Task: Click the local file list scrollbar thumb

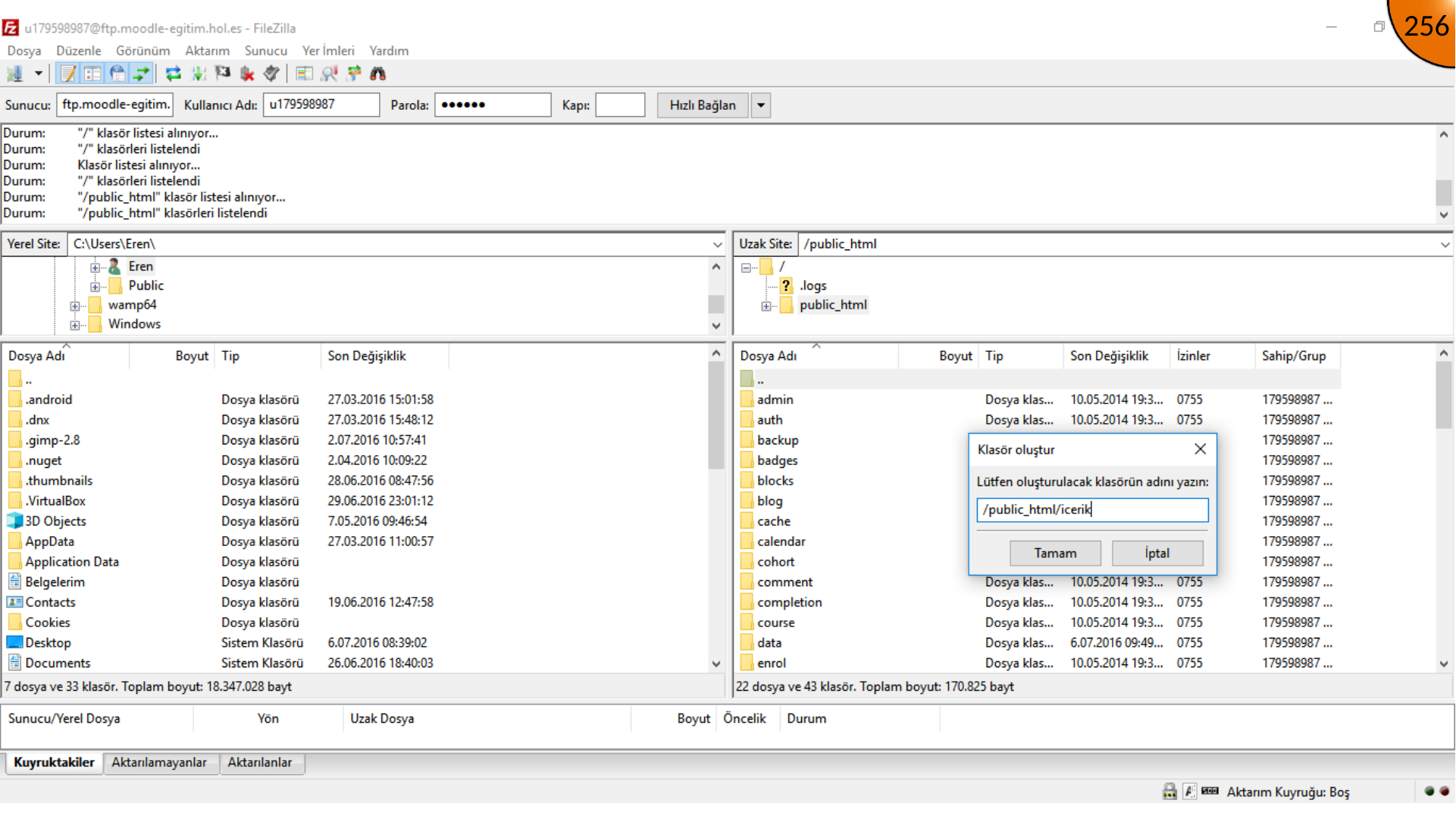Action: tap(716, 416)
